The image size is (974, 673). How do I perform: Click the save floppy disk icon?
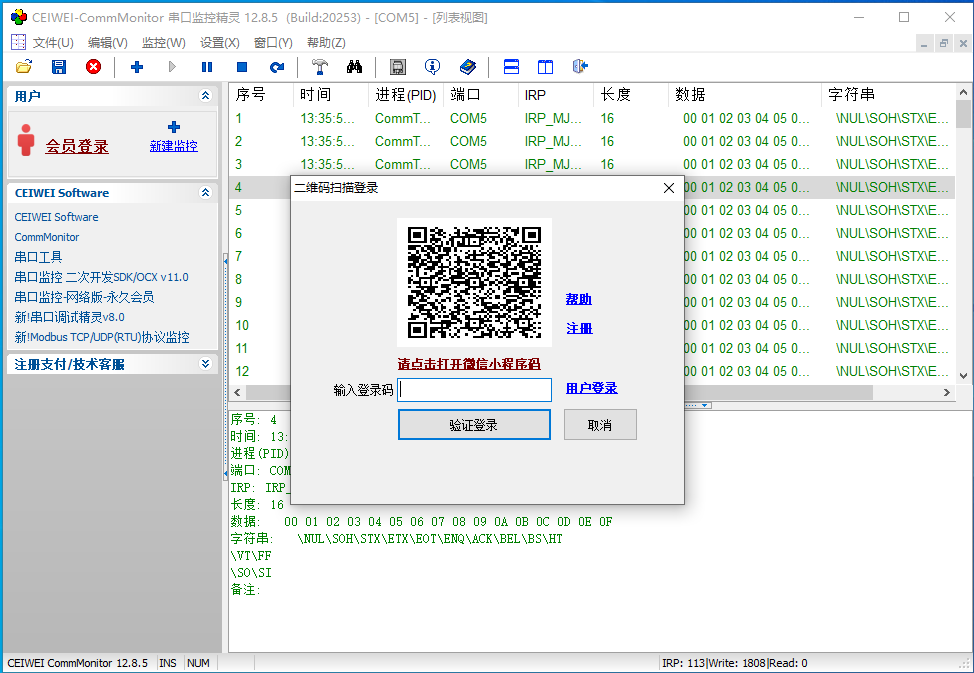[x=59, y=67]
